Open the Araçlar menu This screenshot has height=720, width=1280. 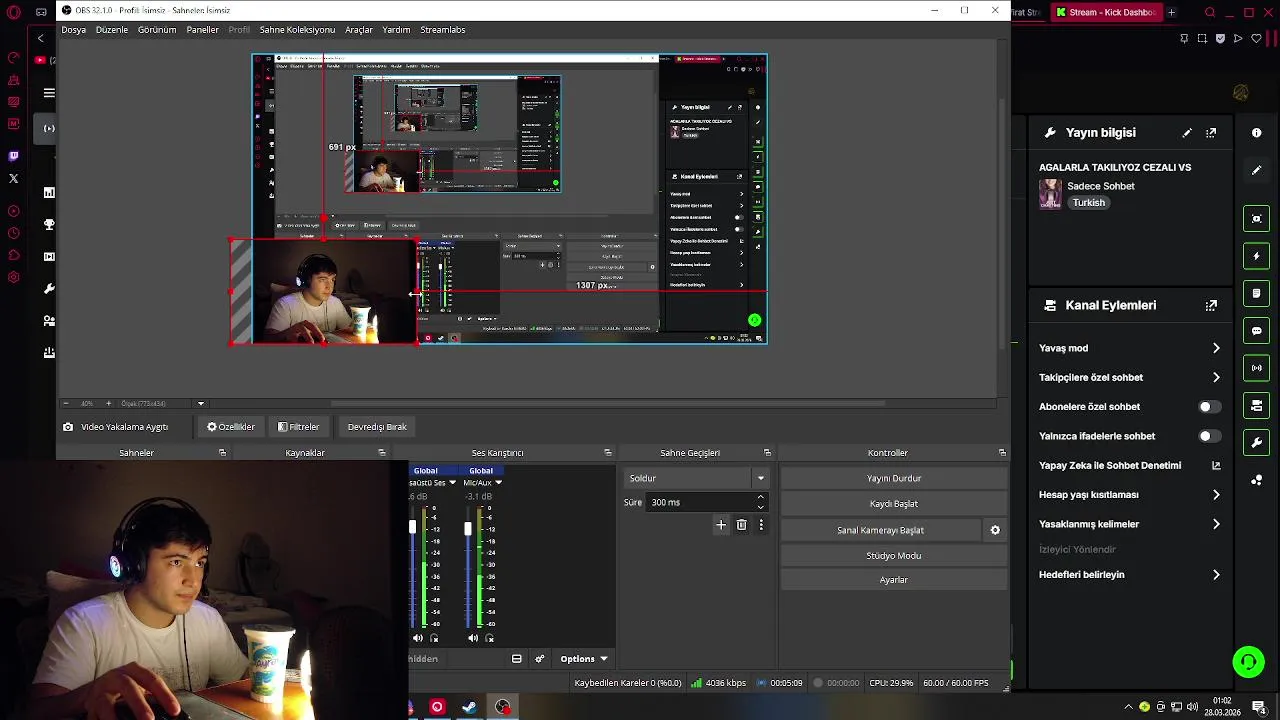[359, 30]
